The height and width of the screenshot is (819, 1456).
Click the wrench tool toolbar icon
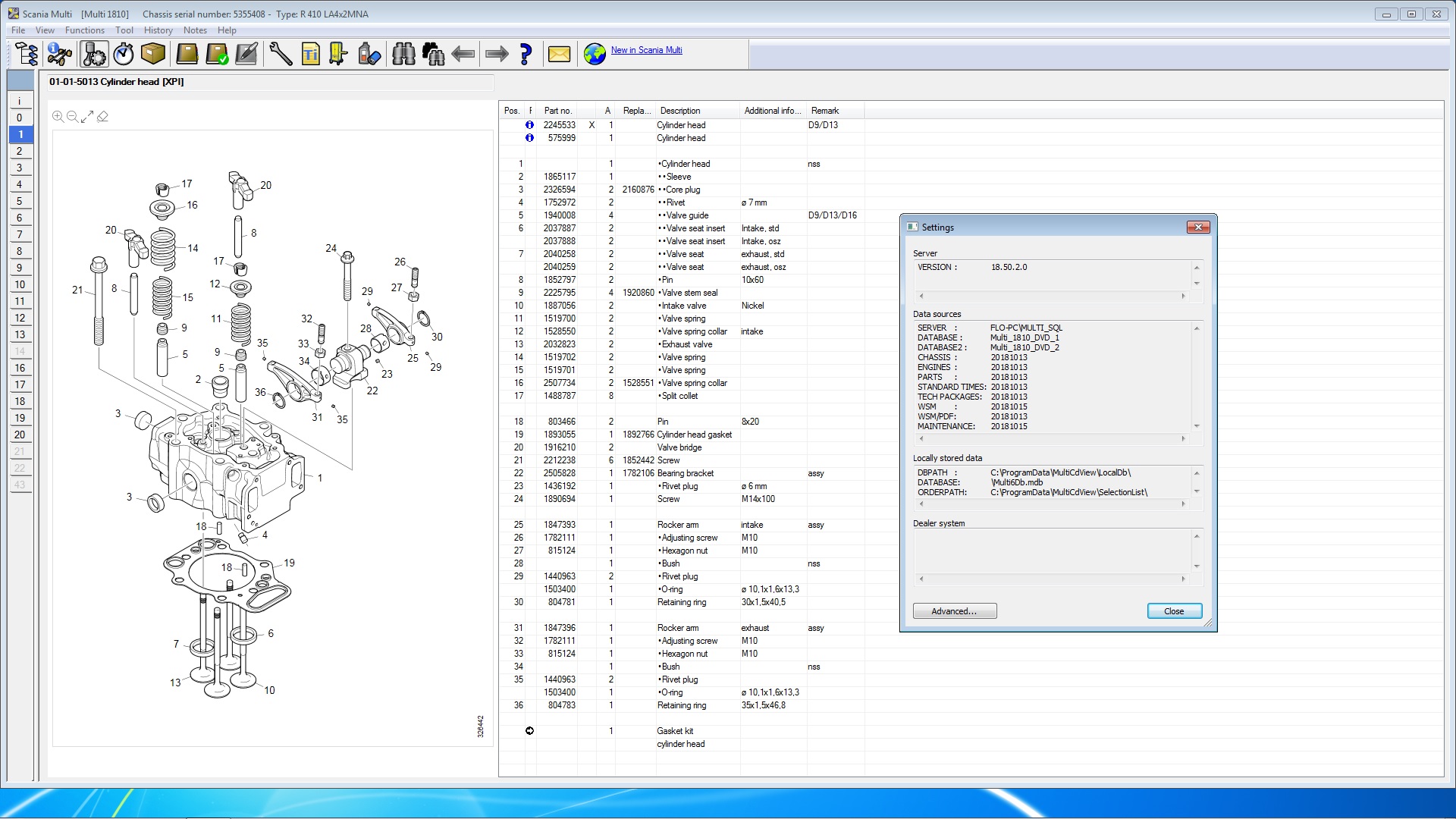pos(281,54)
